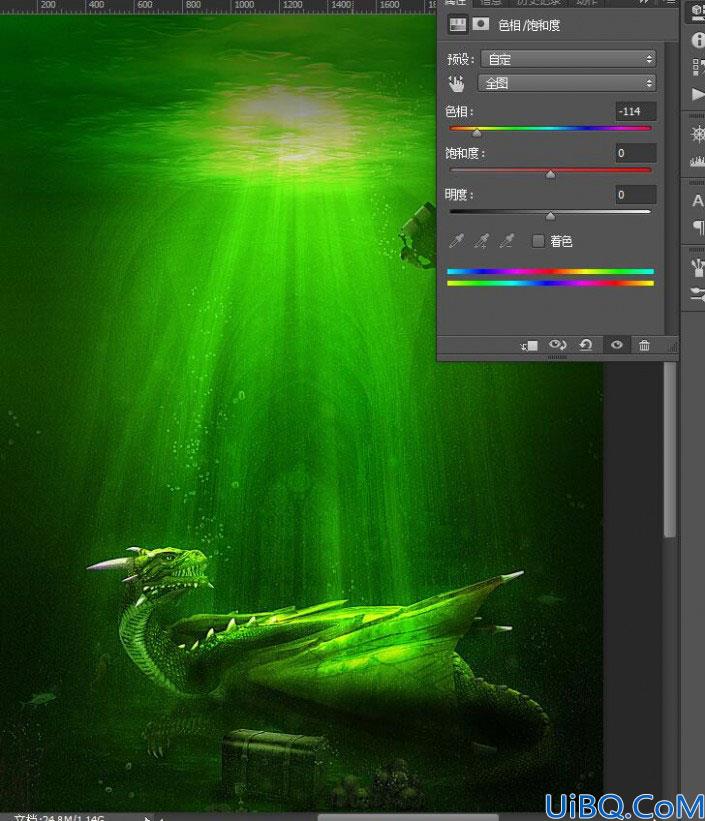Click the 饱和度 label

465,153
